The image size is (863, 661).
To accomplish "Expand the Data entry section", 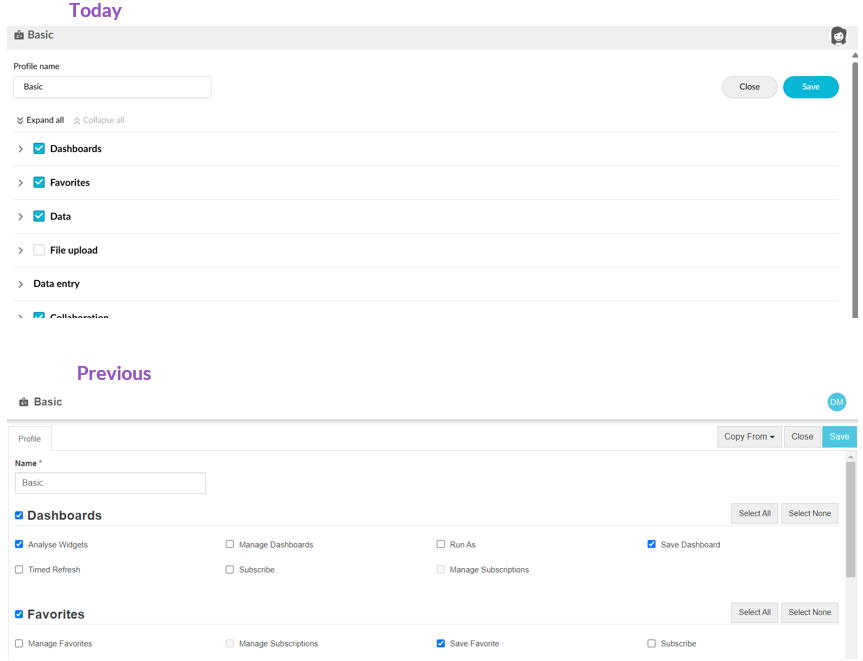I will [20, 284].
